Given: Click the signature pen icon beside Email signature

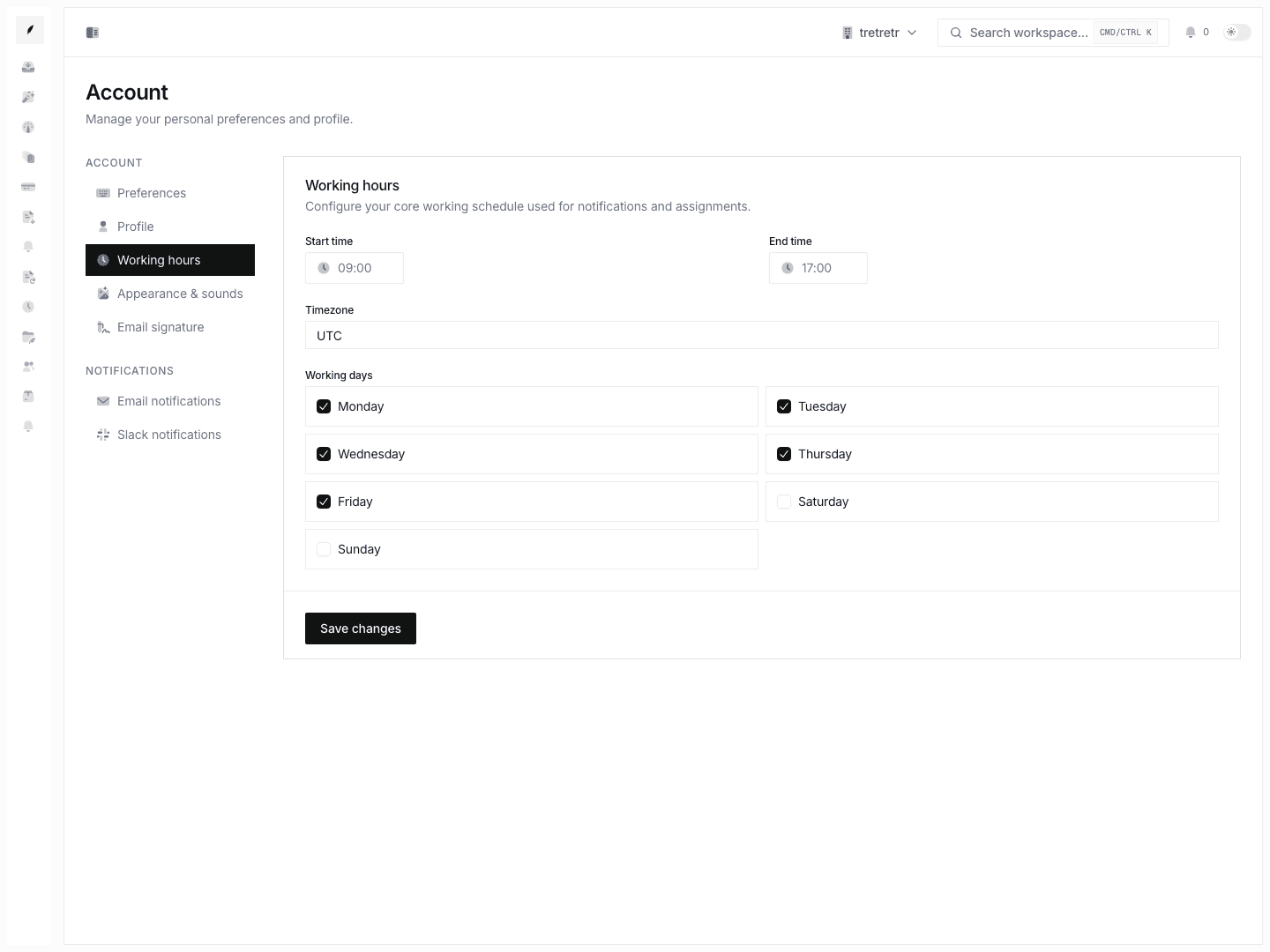Looking at the screenshot, I should [x=103, y=327].
